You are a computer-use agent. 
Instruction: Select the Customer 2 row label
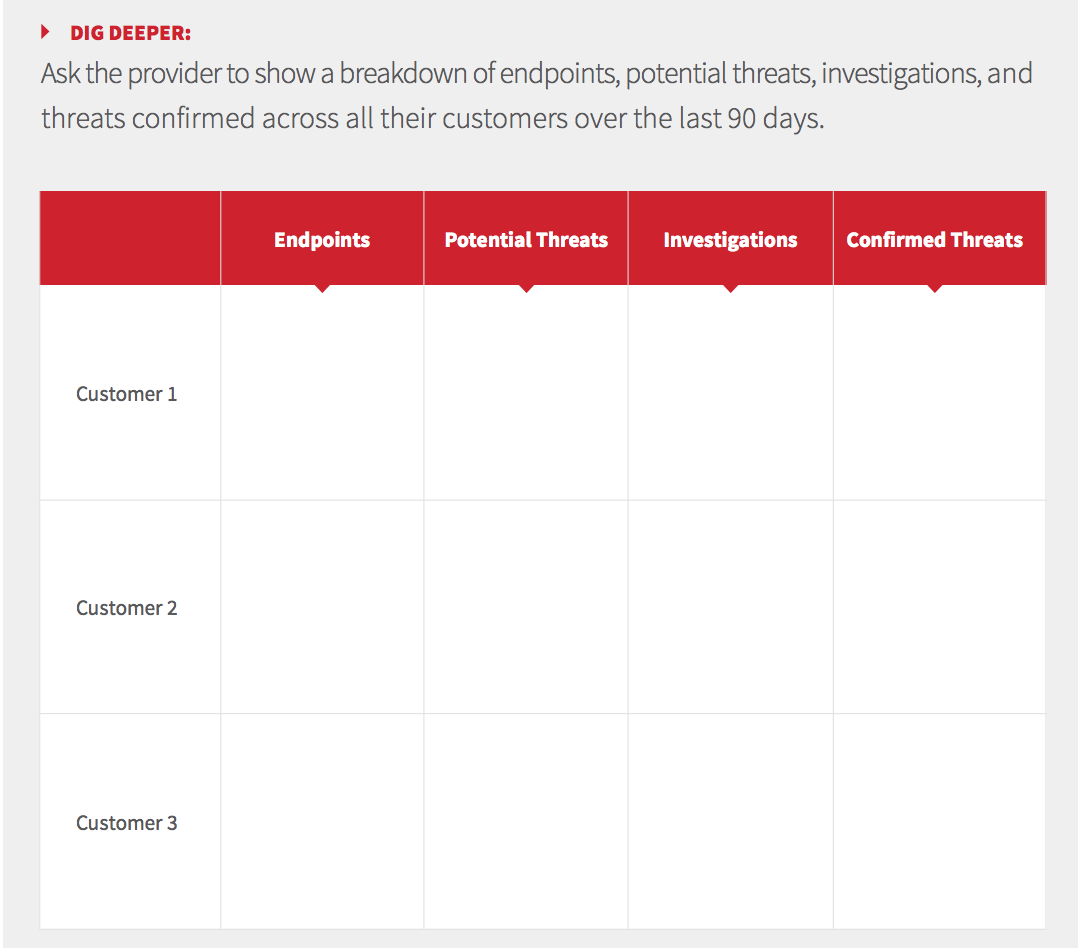coord(127,608)
